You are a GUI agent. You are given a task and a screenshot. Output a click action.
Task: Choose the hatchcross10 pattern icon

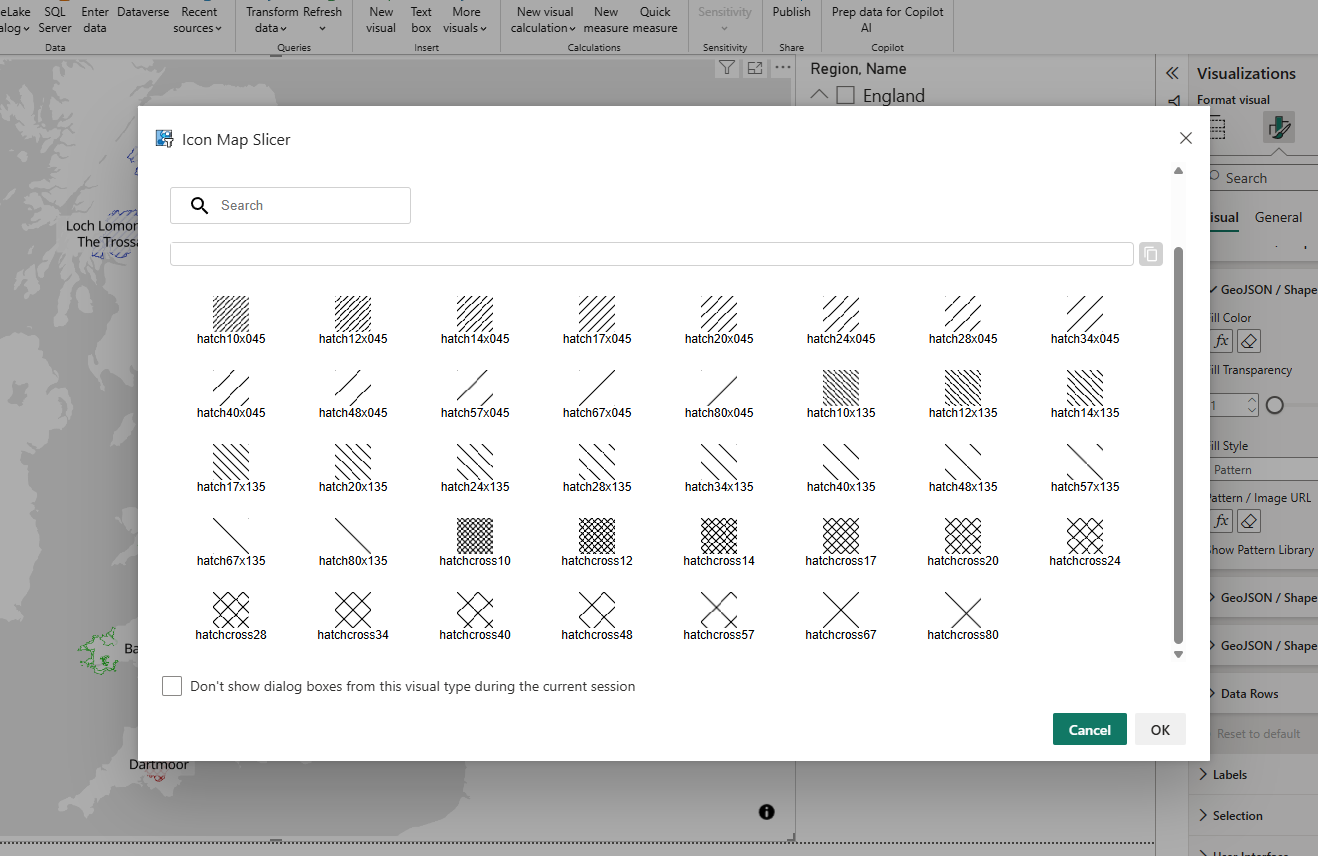tap(475, 536)
